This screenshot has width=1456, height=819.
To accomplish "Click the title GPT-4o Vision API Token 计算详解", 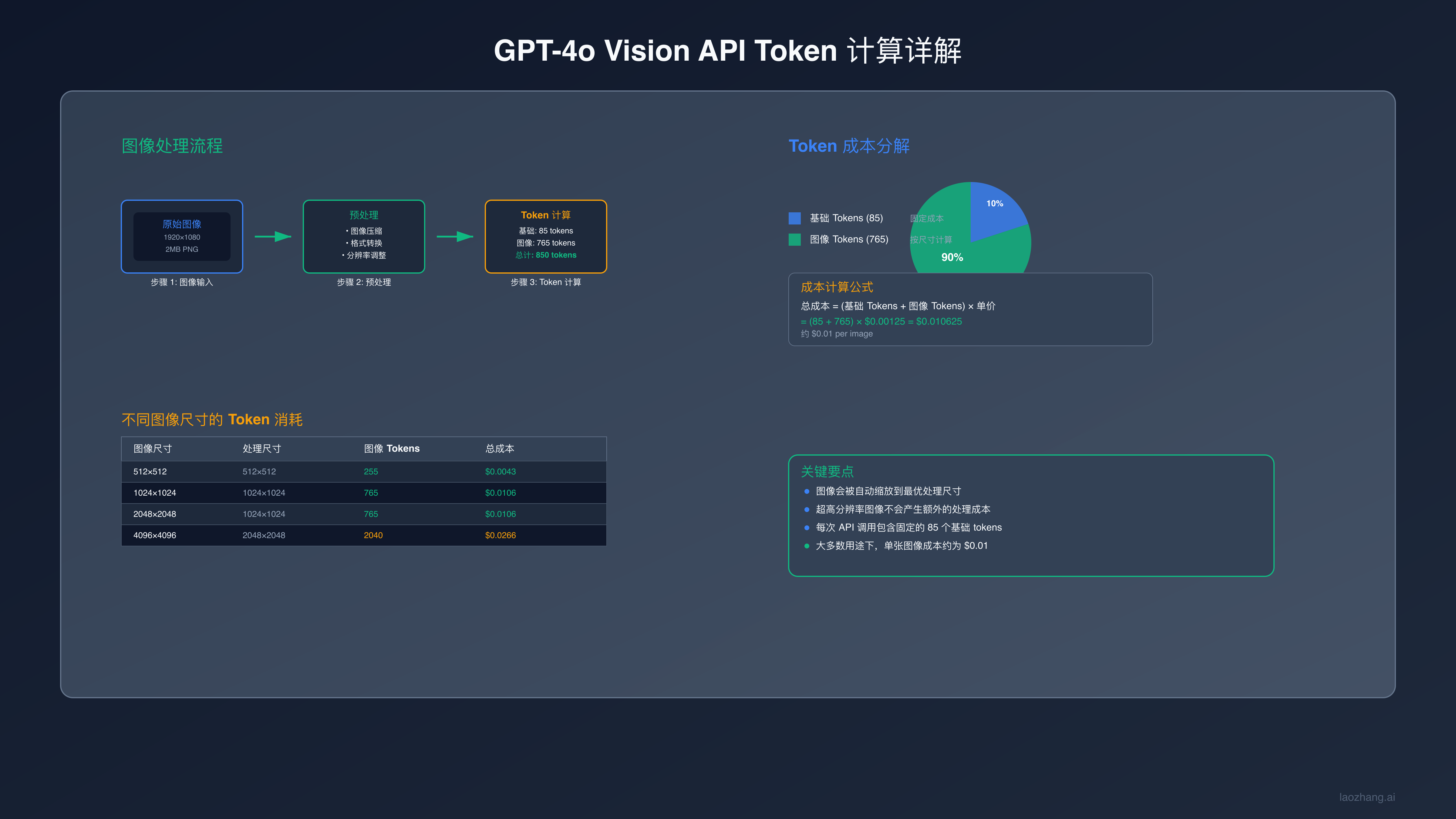I will [x=727, y=50].
